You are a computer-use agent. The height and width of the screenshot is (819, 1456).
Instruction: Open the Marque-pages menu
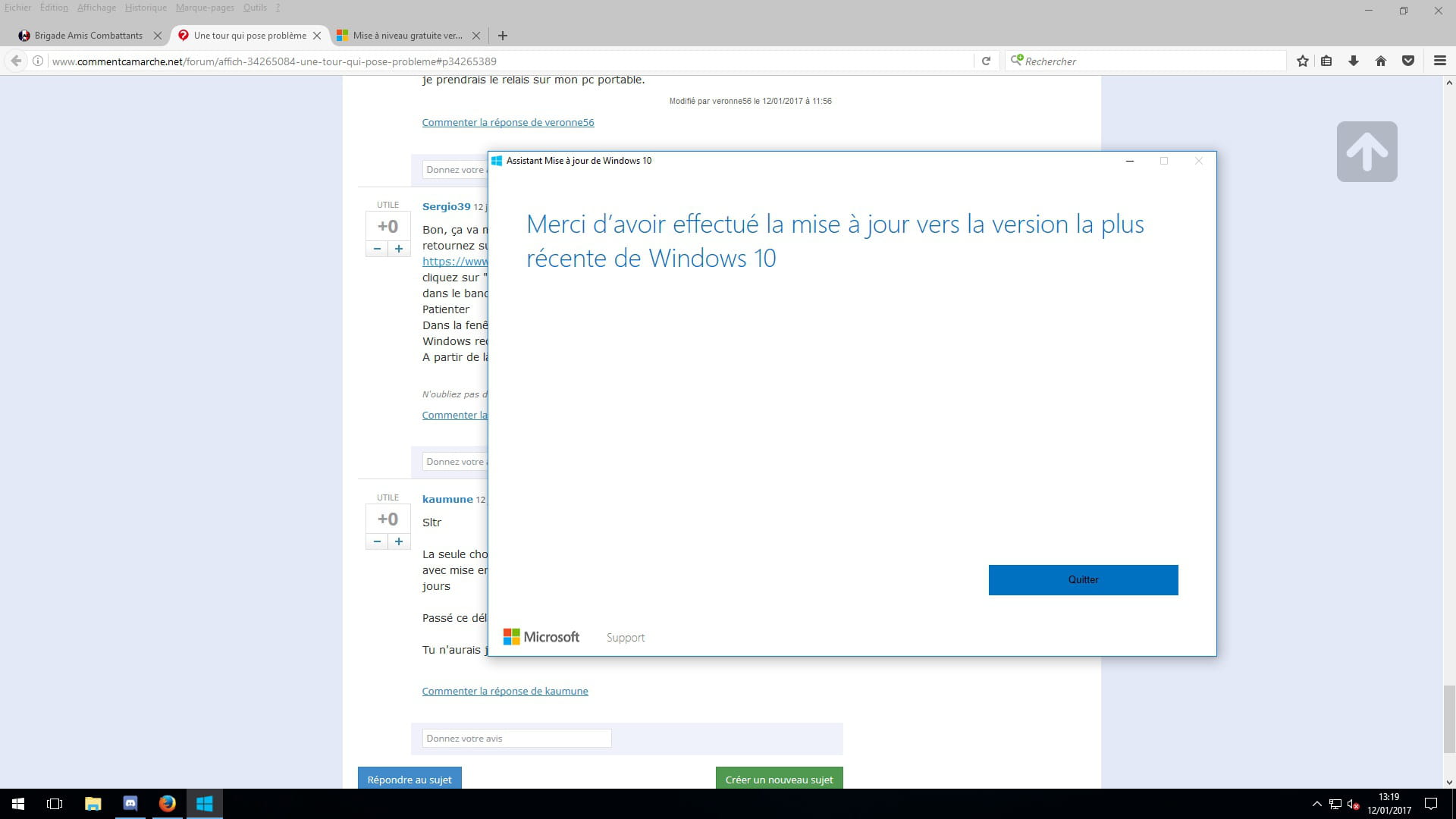pyautogui.click(x=205, y=8)
